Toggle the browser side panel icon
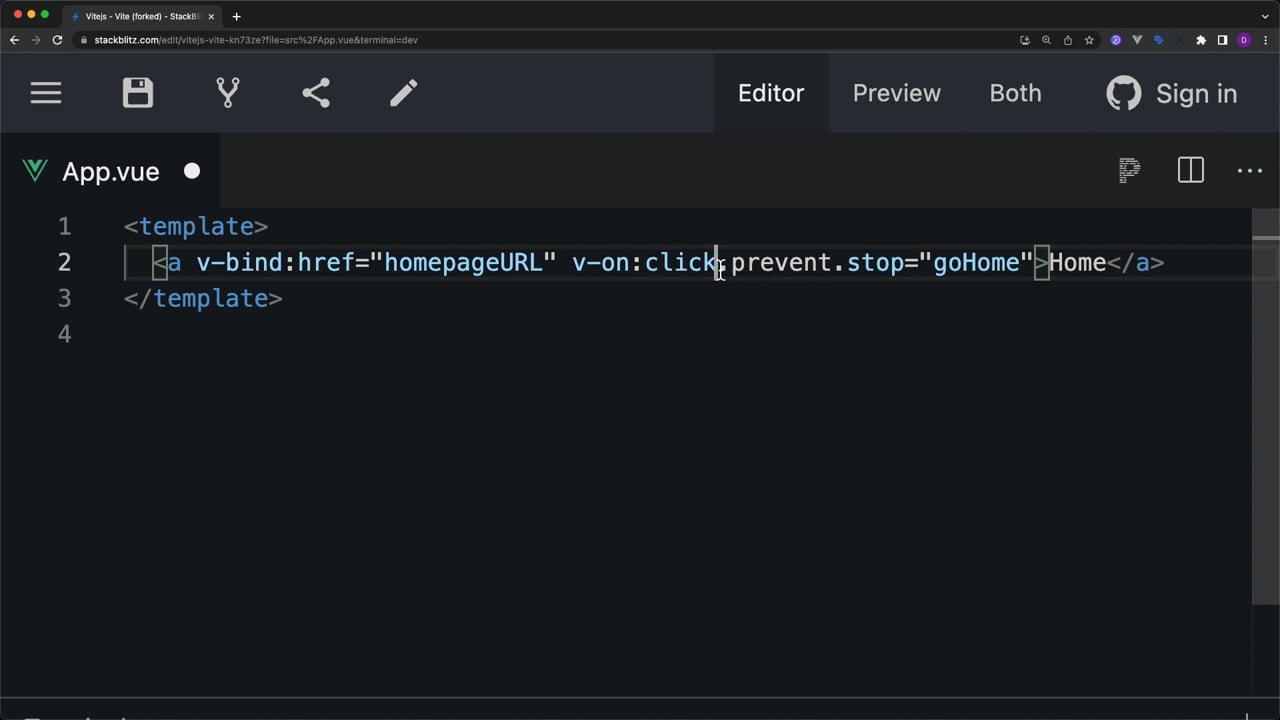 [x=1222, y=40]
